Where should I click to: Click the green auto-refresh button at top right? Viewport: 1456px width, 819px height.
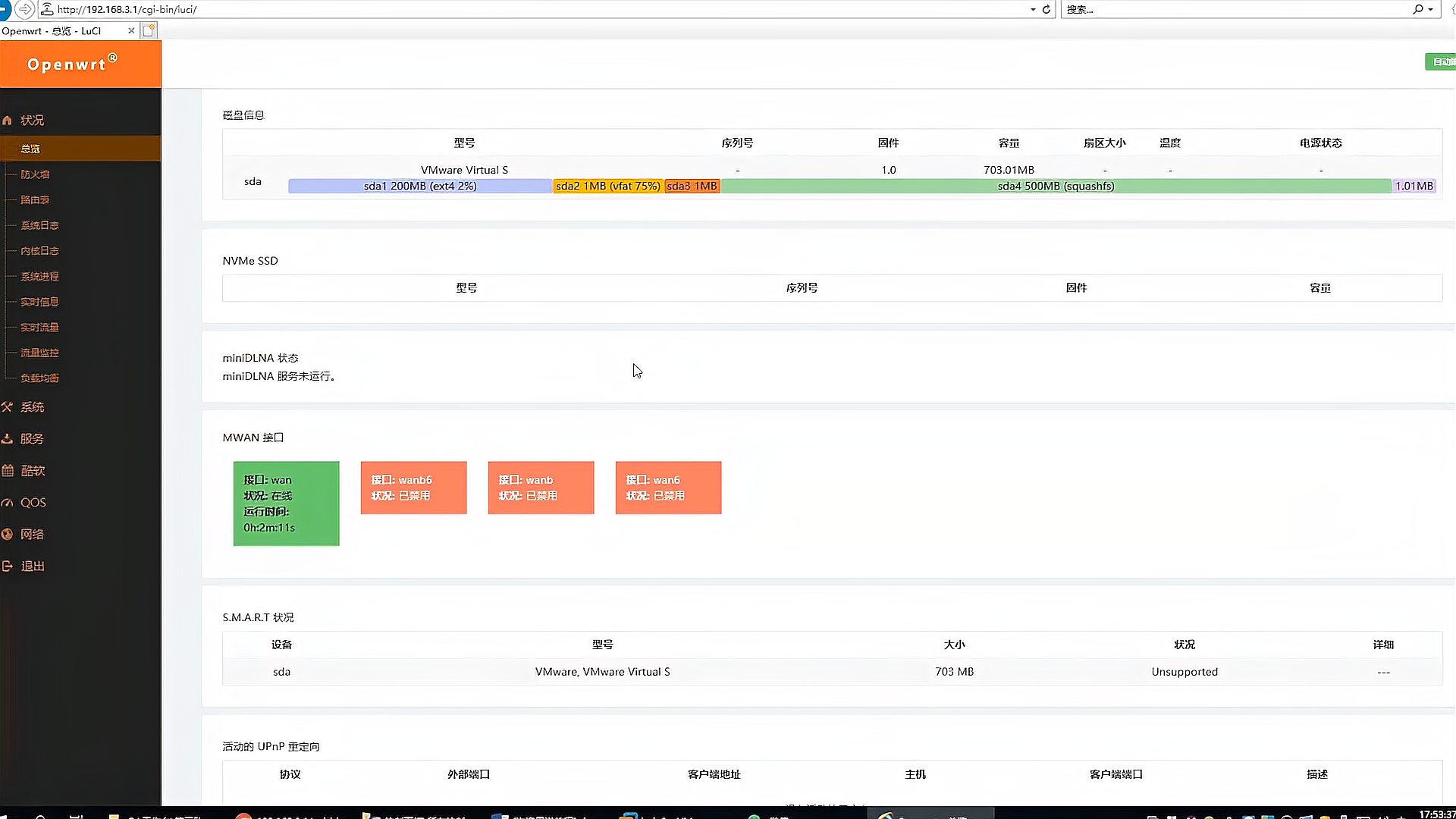coord(1441,61)
